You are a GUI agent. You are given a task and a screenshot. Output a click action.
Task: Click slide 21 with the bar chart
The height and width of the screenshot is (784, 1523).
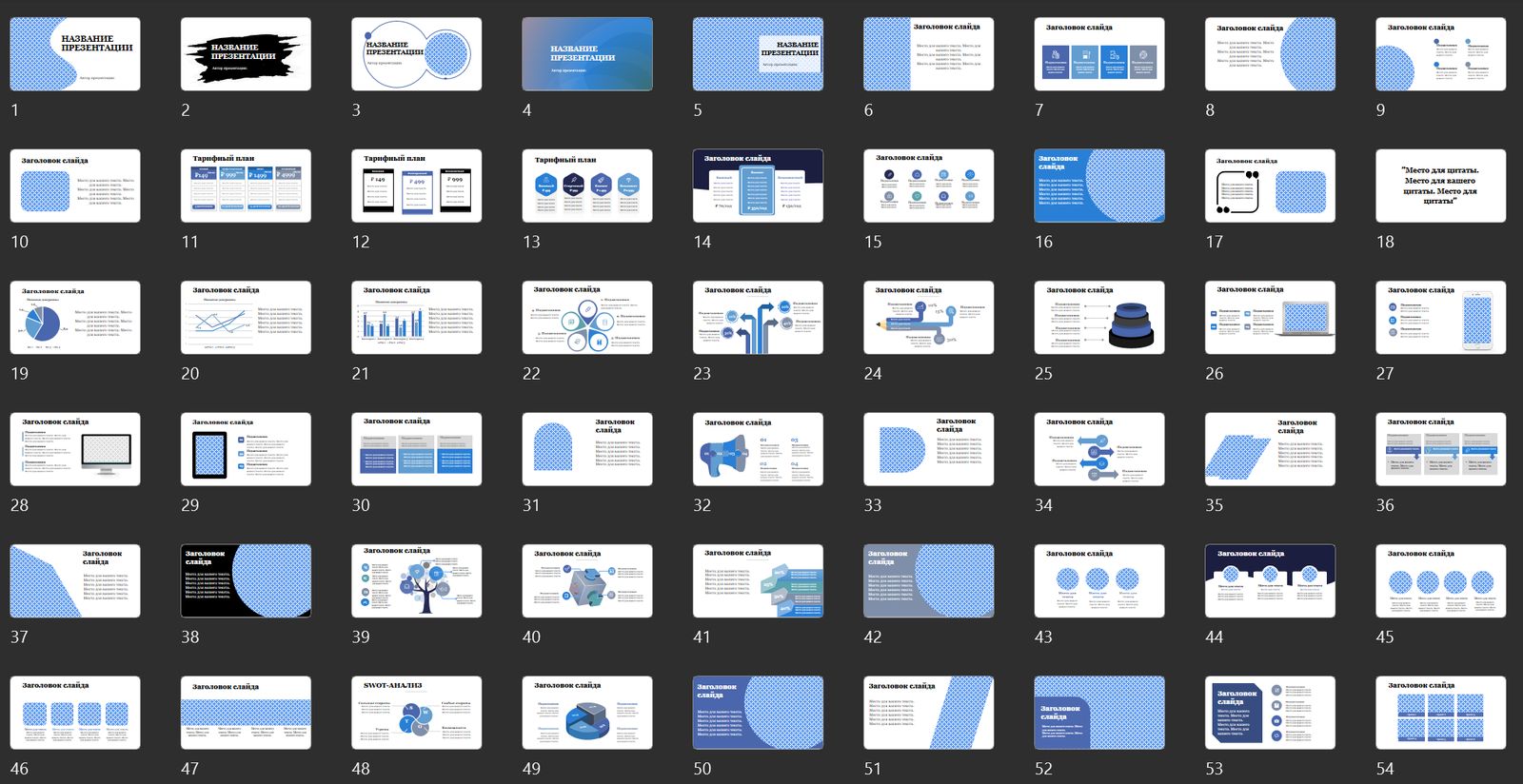(x=416, y=318)
